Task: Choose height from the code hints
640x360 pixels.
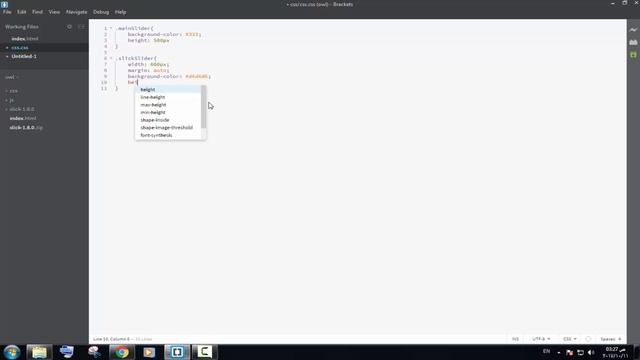Action: click(x=168, y=89)
